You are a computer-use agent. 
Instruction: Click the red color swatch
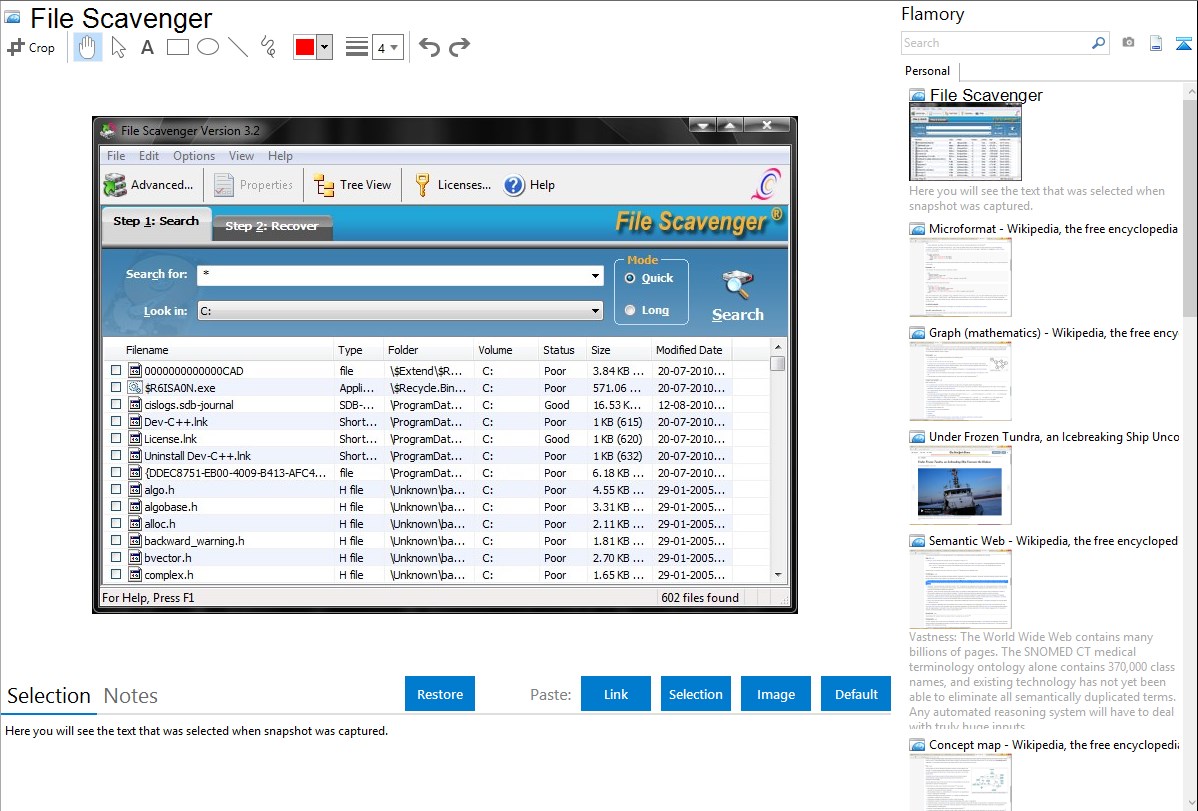coord(305,47)
